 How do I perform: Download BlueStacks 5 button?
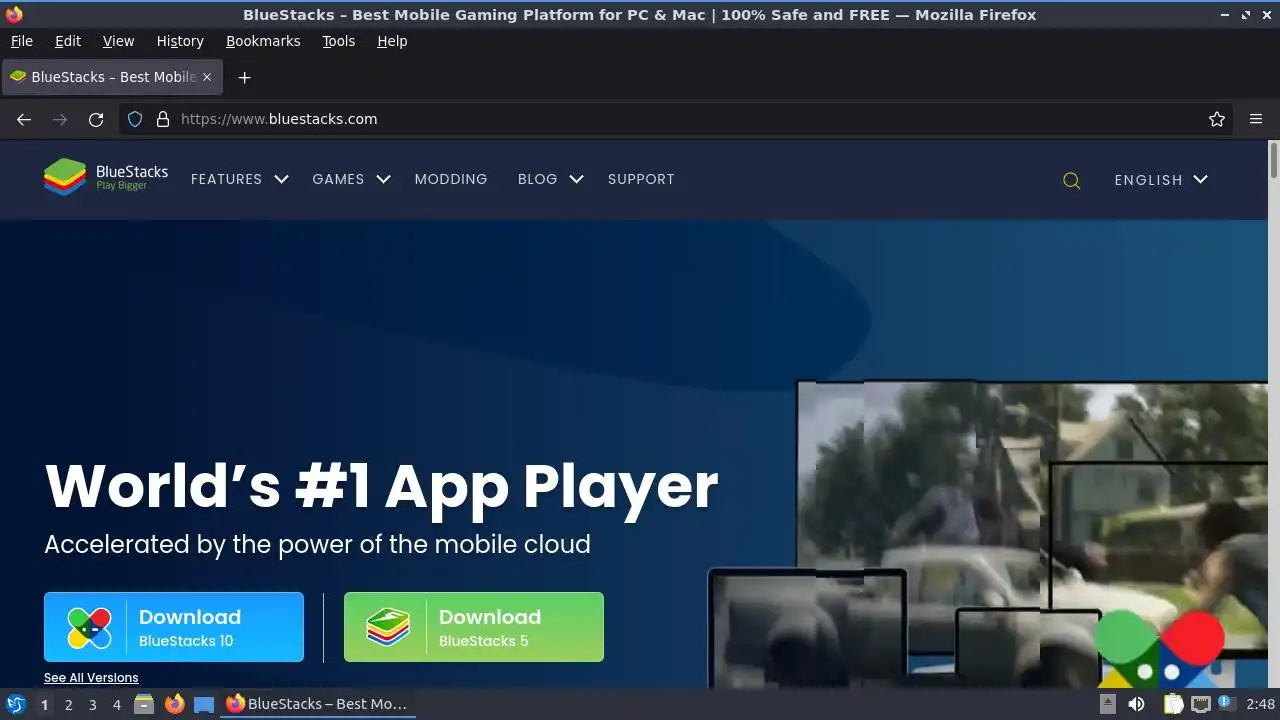click(474, 627)
